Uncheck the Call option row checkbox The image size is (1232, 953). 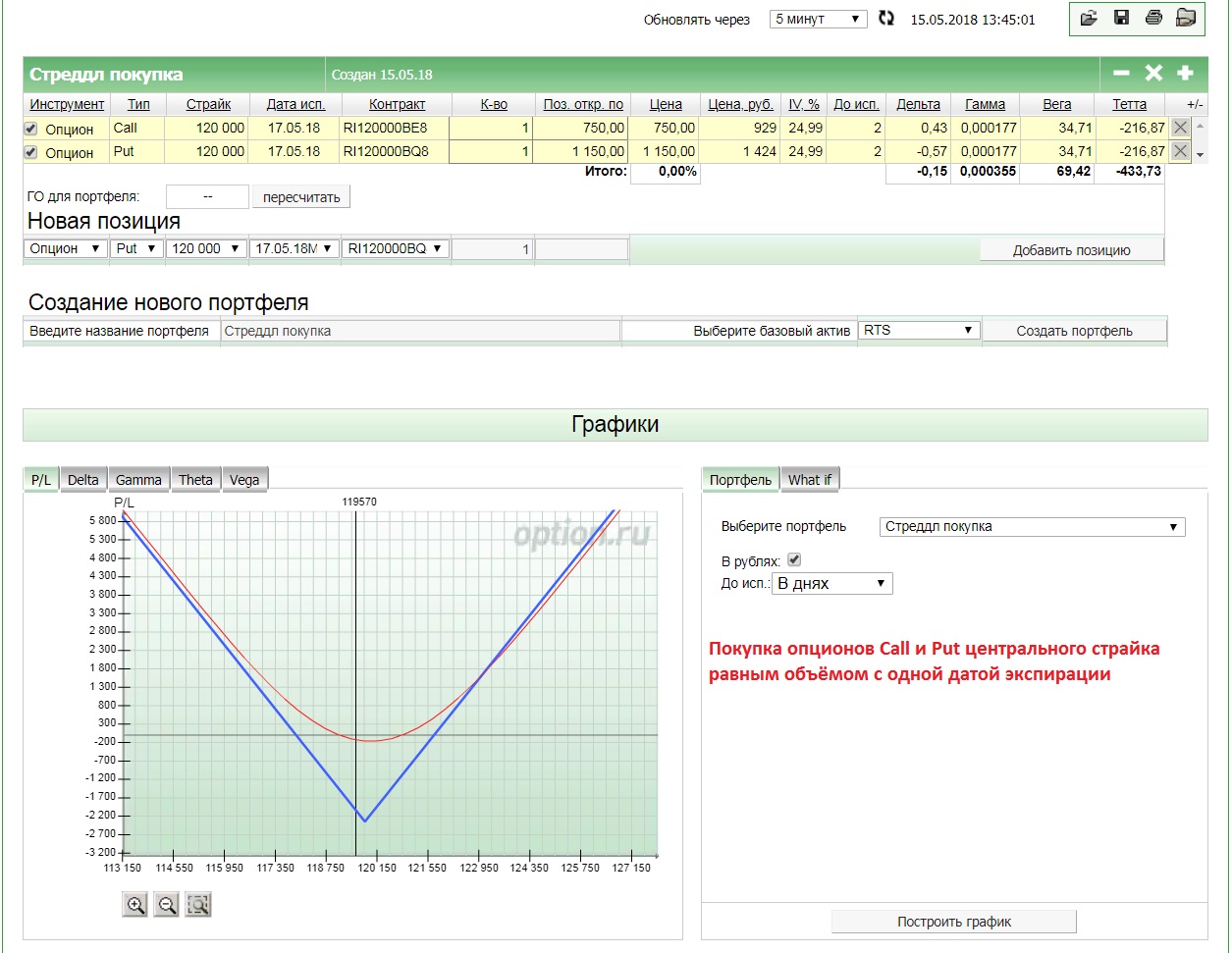click(x=30, y=129)
